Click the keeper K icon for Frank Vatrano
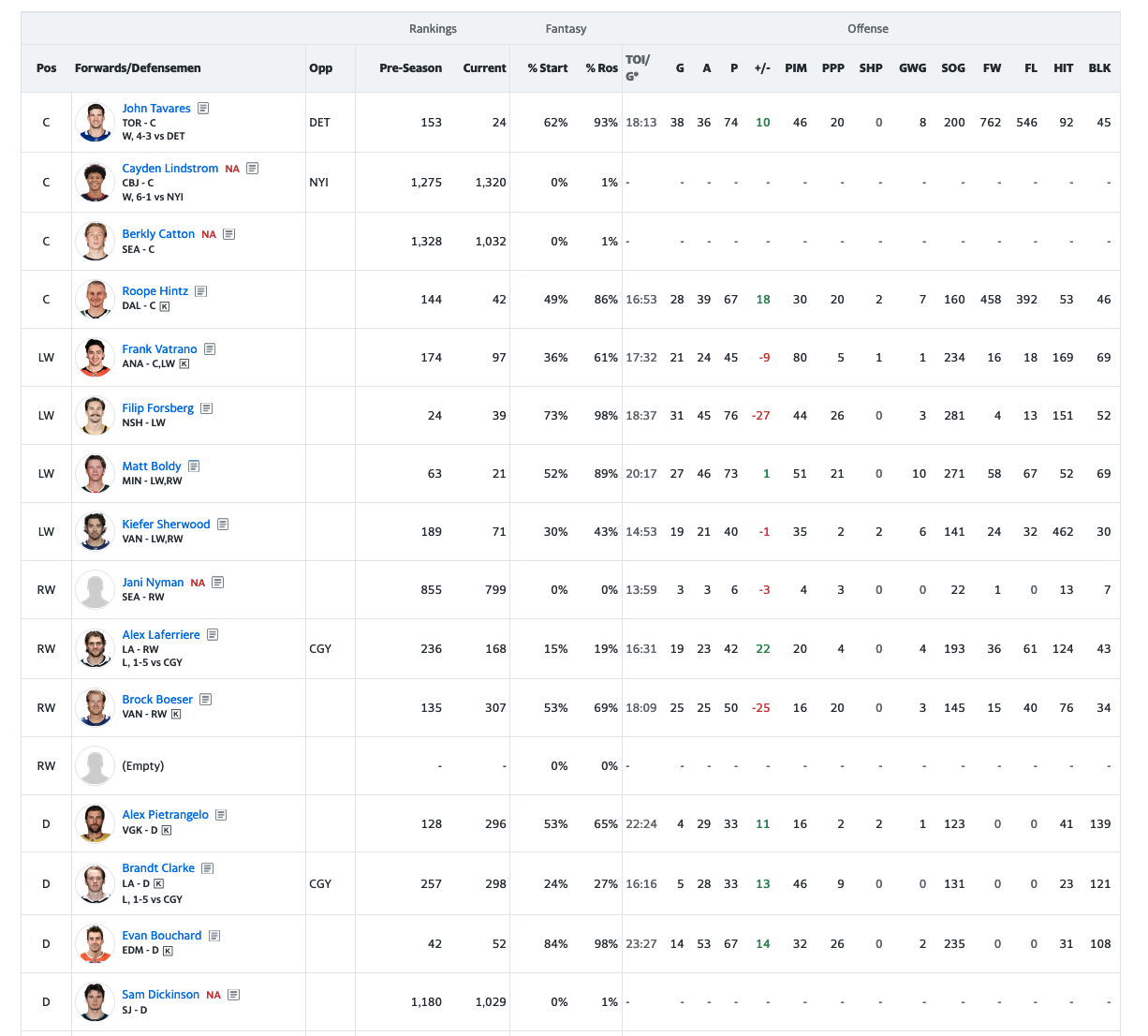This screenshot has height=1036, width=1148. 184,364
